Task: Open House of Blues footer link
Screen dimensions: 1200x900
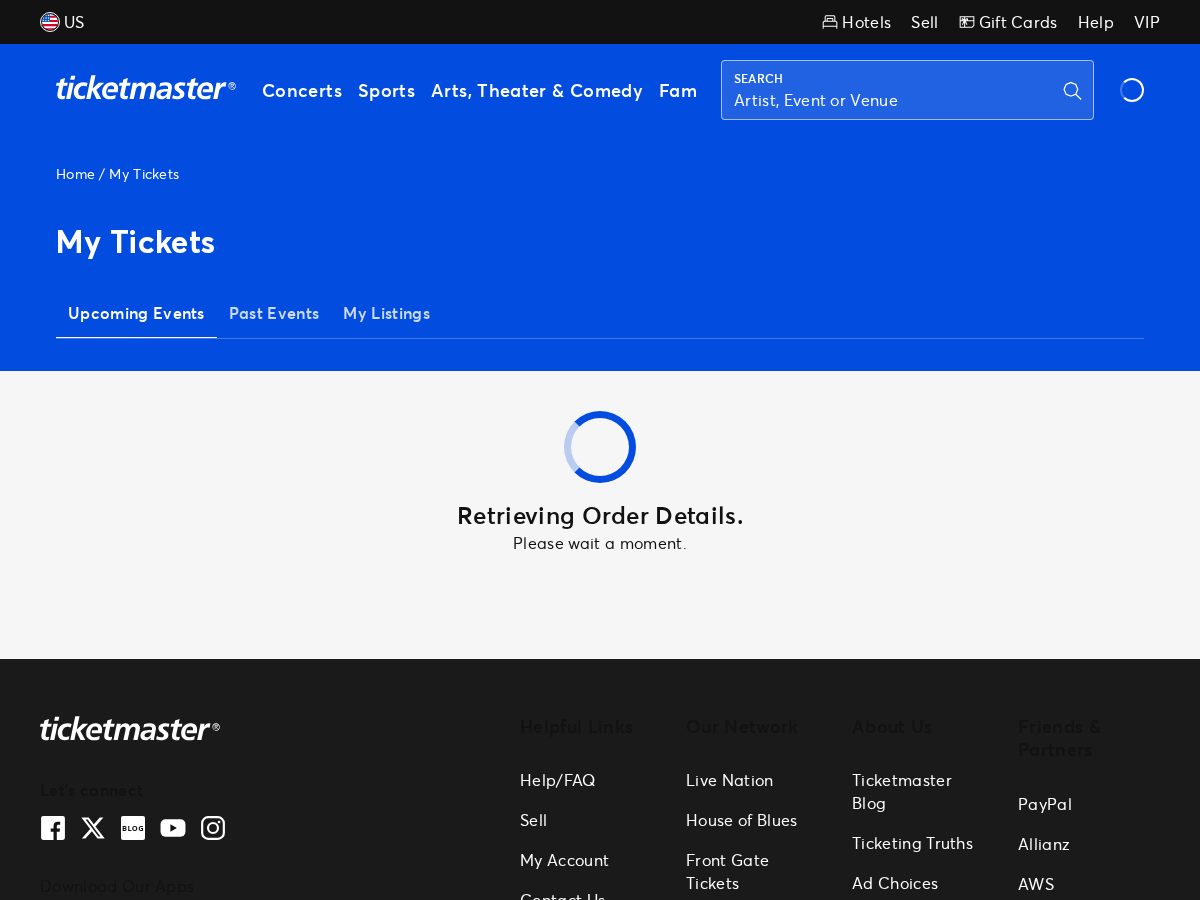Action: pyautogui.click(x=741, y=820)
